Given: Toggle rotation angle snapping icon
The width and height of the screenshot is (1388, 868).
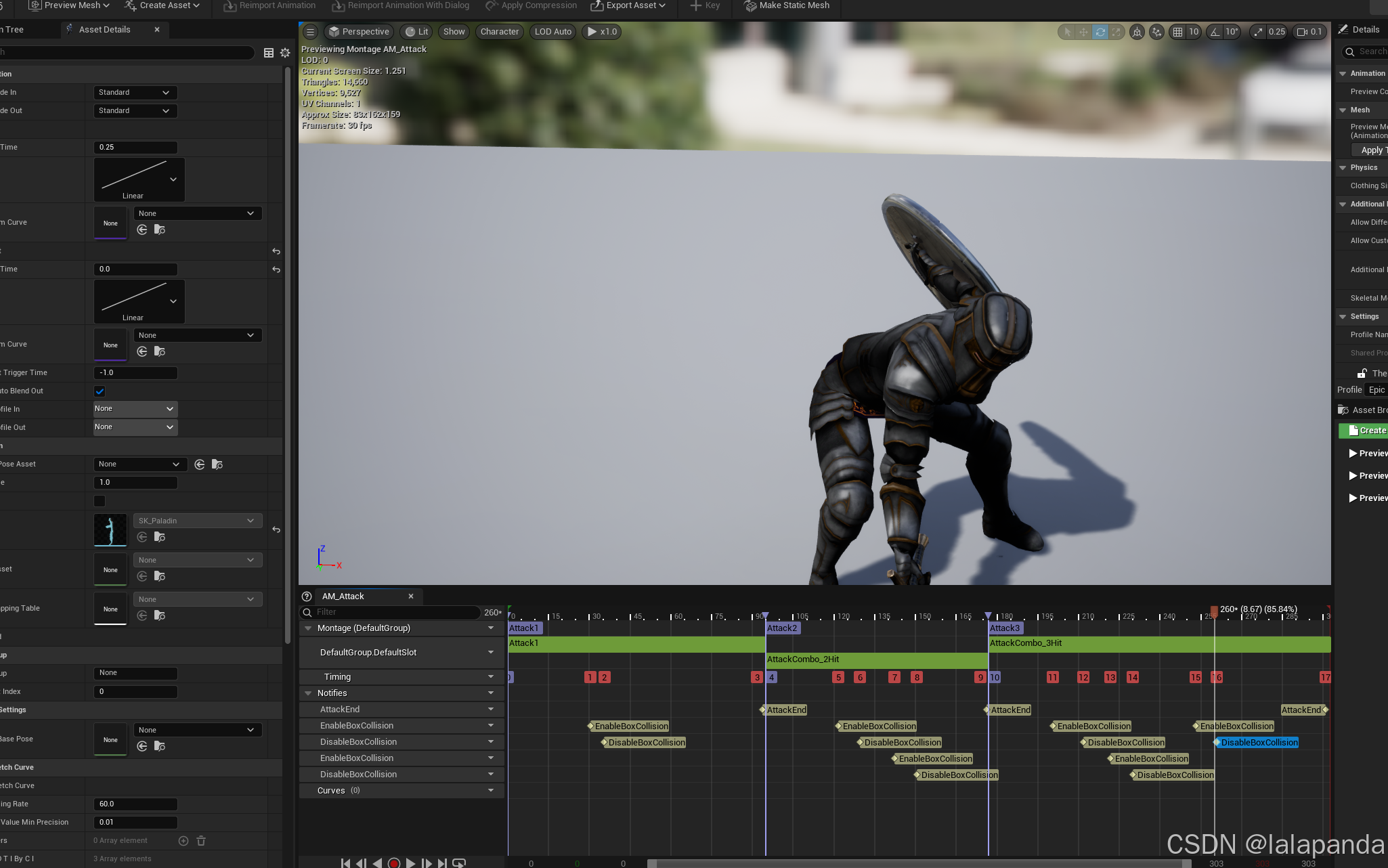Looking at the screenshot, I should [1215, 32].
